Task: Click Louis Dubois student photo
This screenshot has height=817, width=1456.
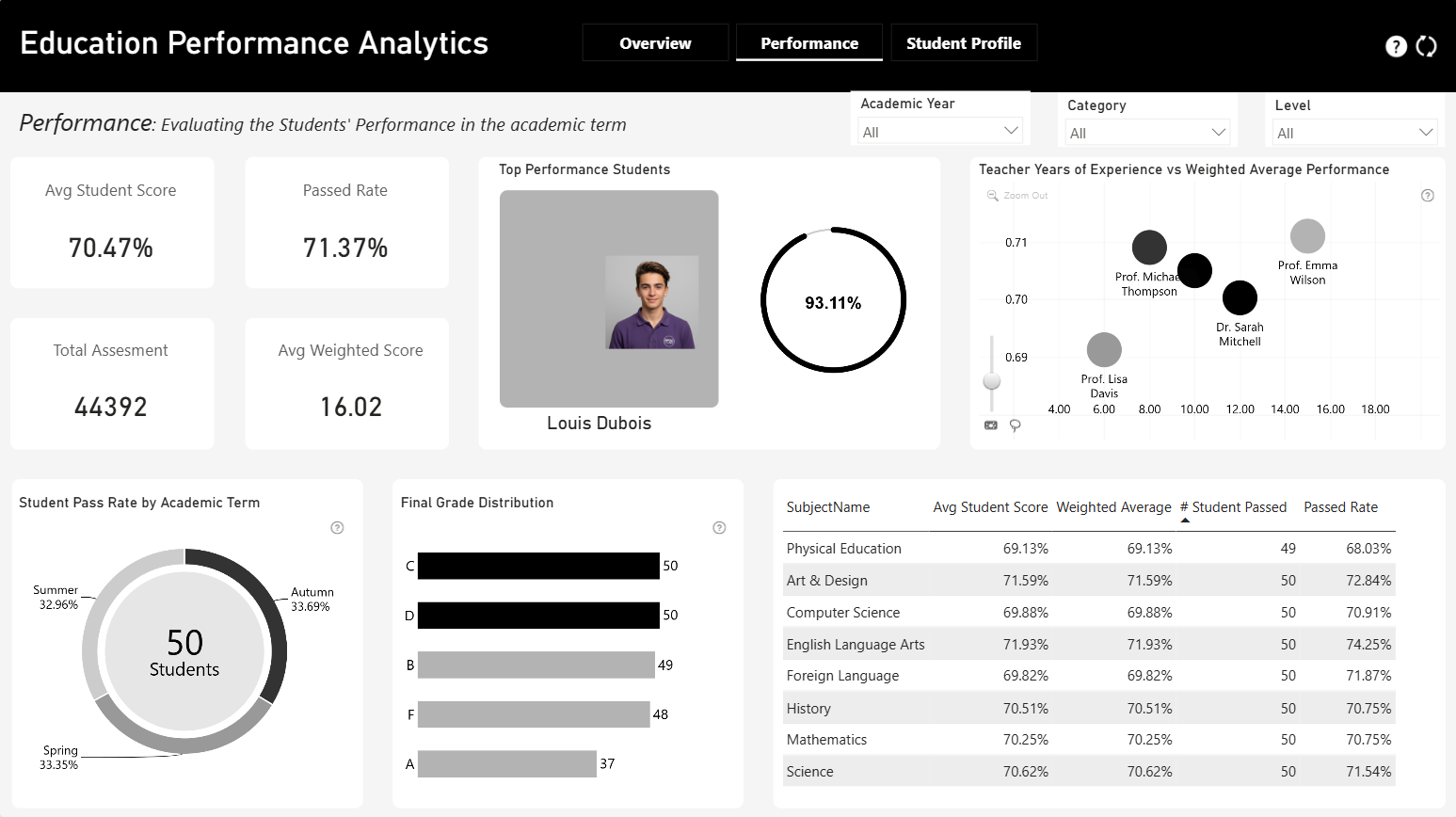Action: (651, 302)
